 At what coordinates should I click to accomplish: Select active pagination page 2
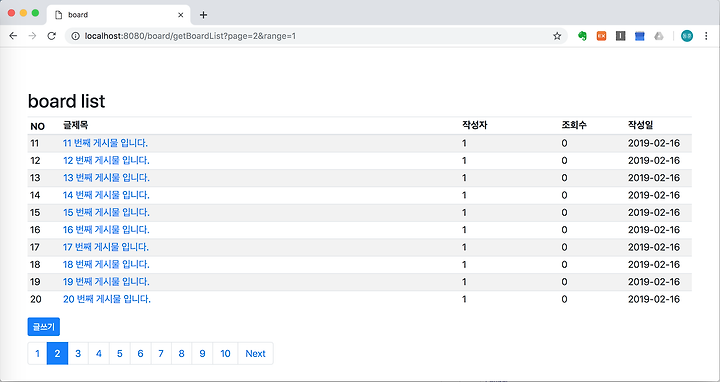(x=57, y=354)
